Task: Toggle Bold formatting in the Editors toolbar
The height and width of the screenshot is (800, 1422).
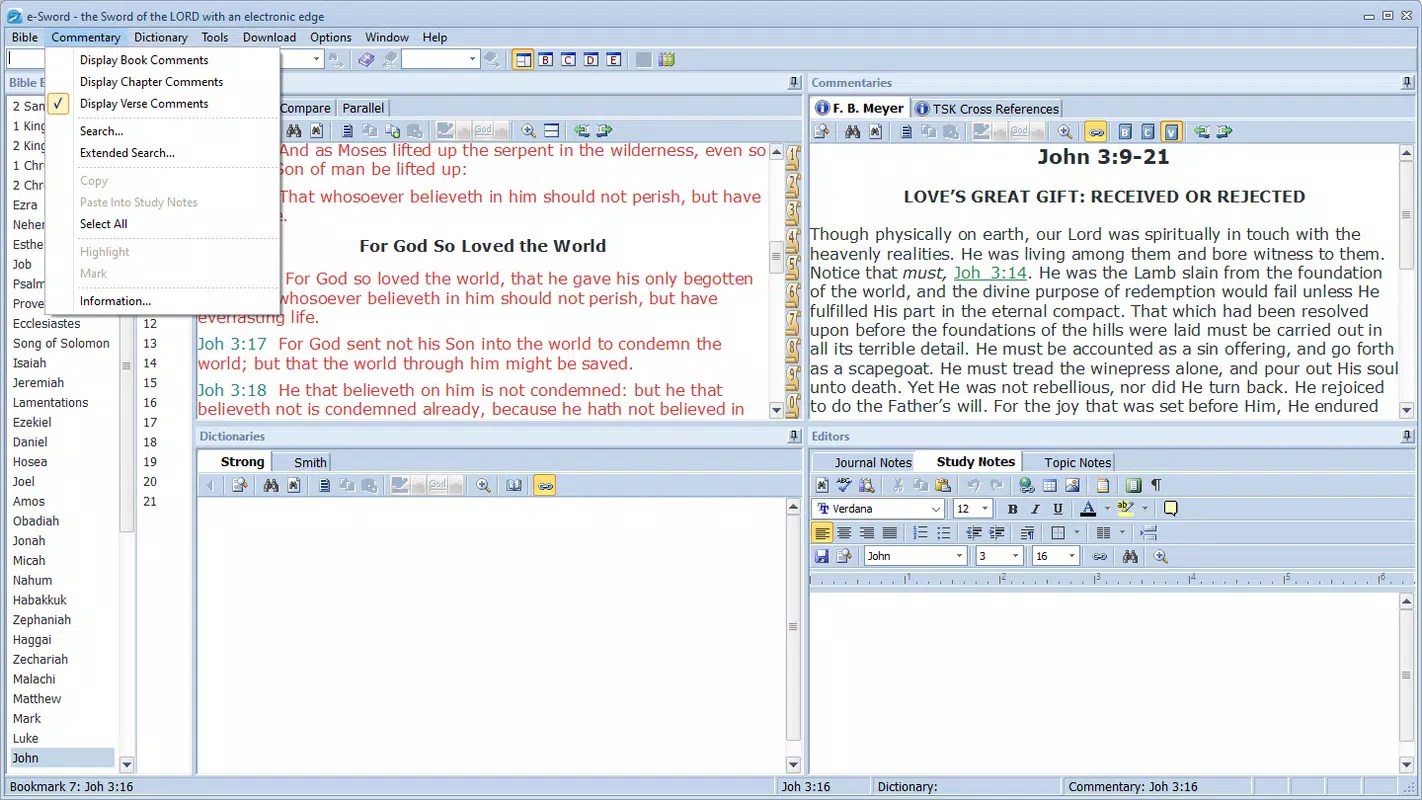Action: pyautogui.click(x=1012, y=509)
